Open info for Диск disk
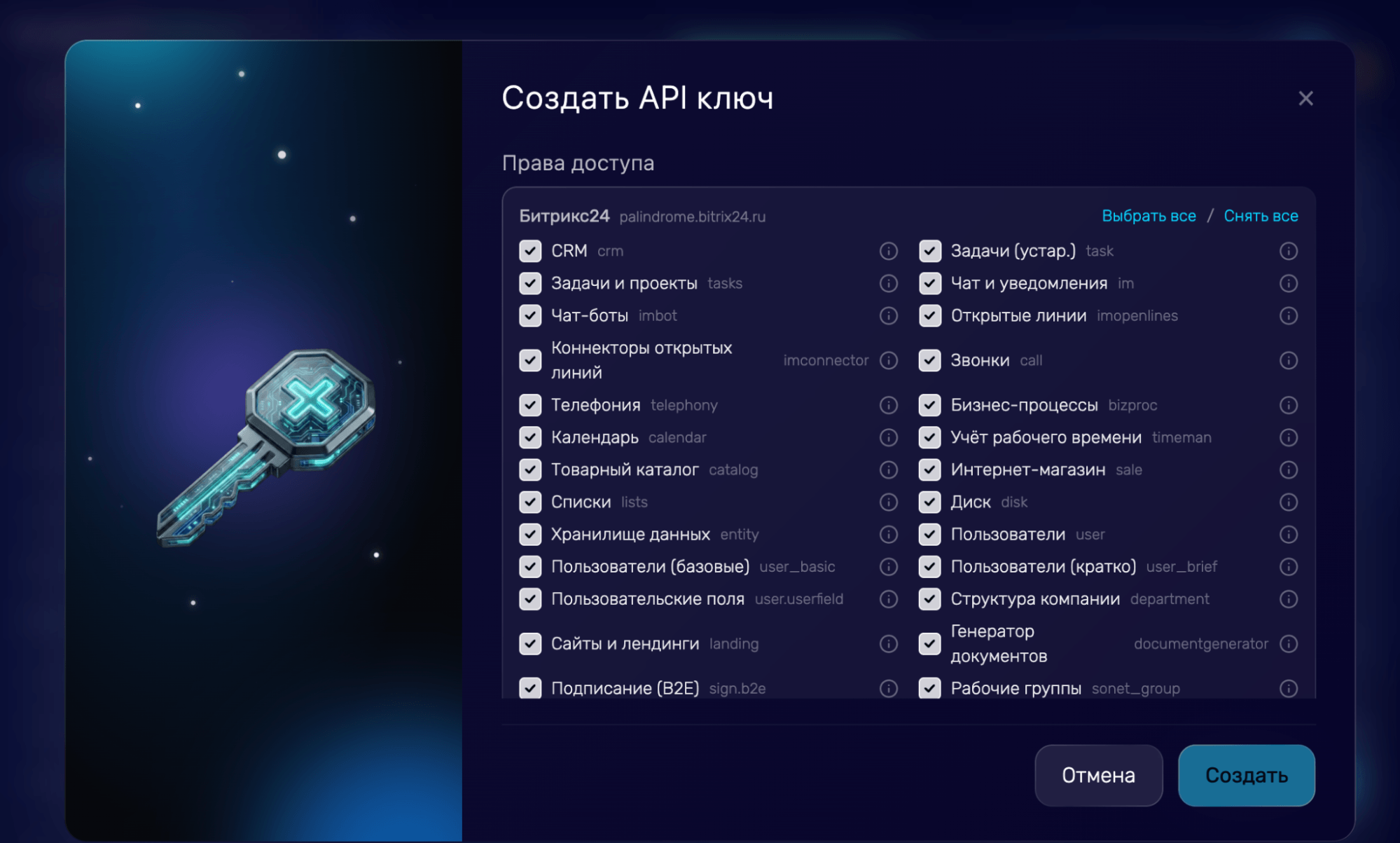The width and height of the screenshot is (1400, 843). pyautogui.click(x=1288, y=502)
